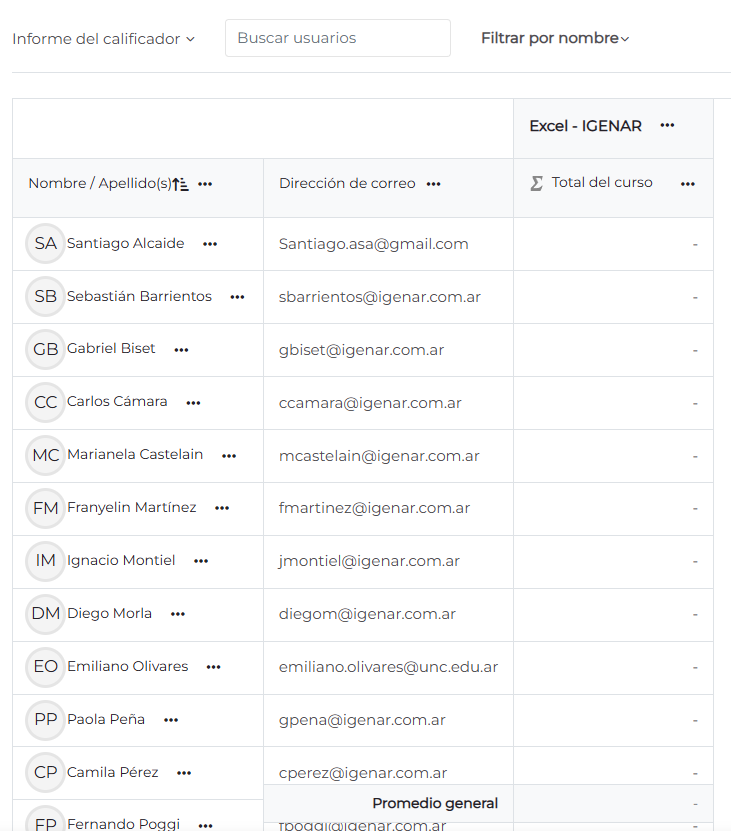Screen dimensions: 731x831
Task: Open the three-dot menu for Gabriel Biset
Action: [x=181, y=350]
